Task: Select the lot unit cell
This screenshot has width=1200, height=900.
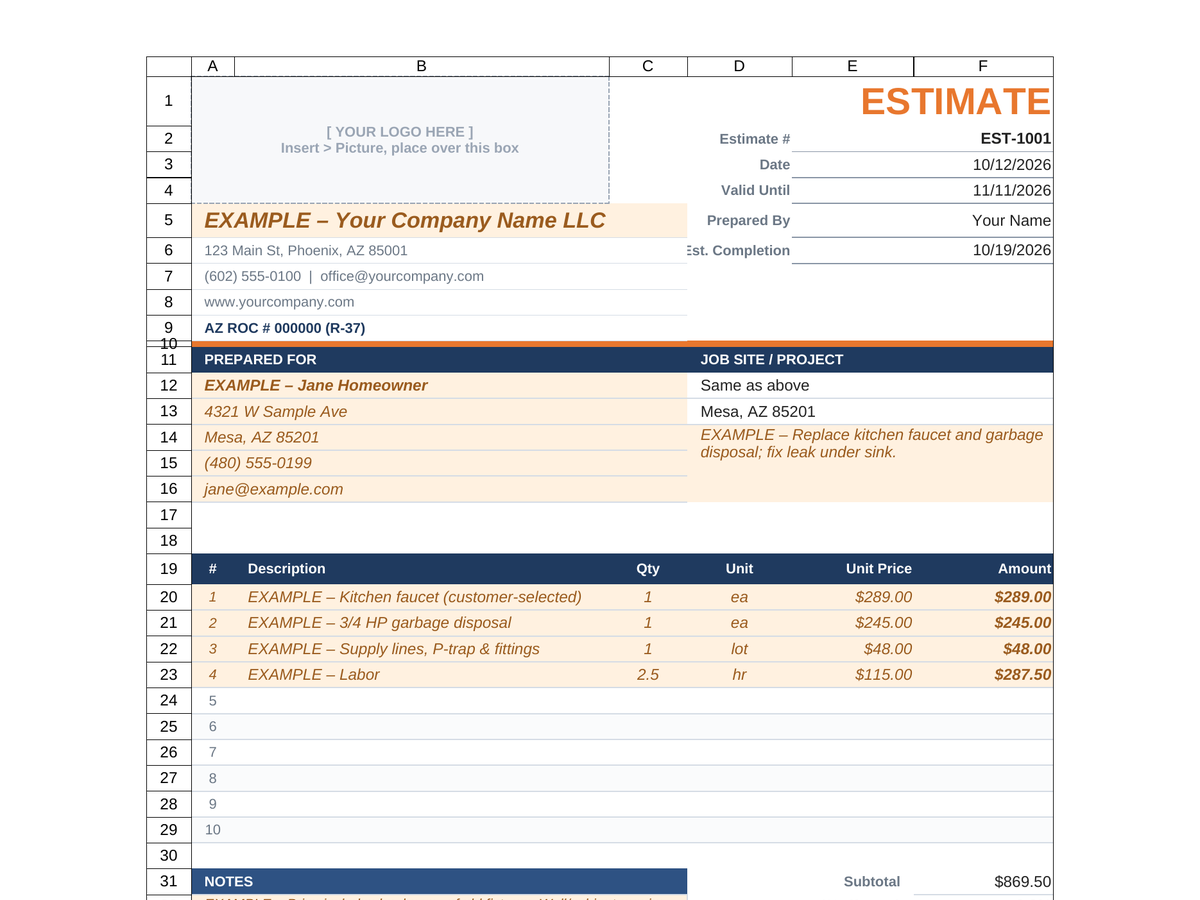Action: pyautogui.click(x=739, y=649)
